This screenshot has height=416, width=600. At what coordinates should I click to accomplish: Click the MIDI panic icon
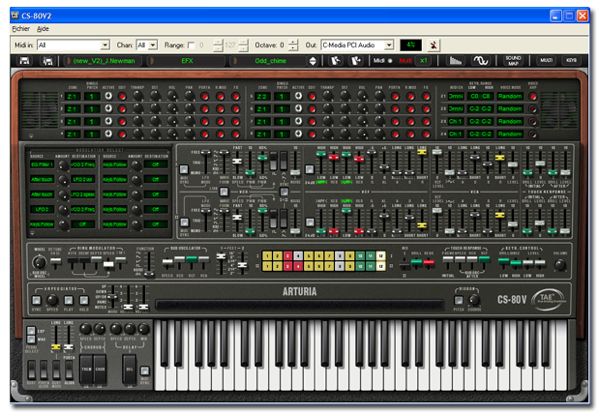coord(433,45)
